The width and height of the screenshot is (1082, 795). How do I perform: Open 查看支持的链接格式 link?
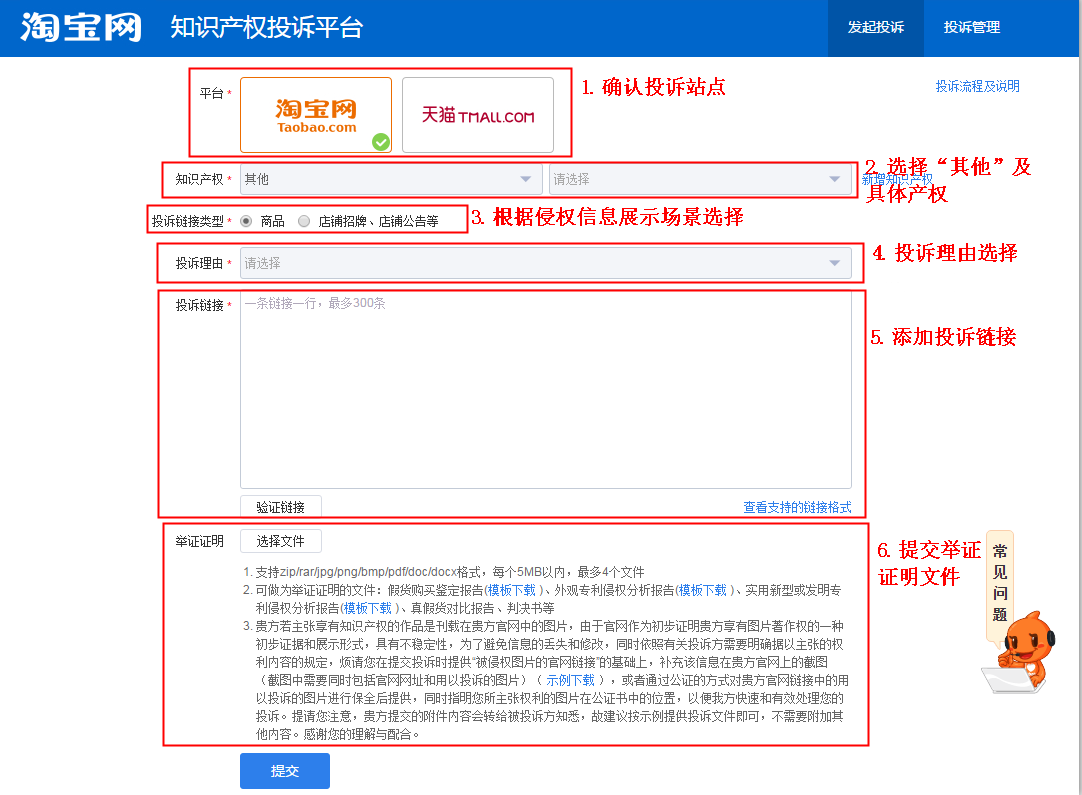point(797,507)
